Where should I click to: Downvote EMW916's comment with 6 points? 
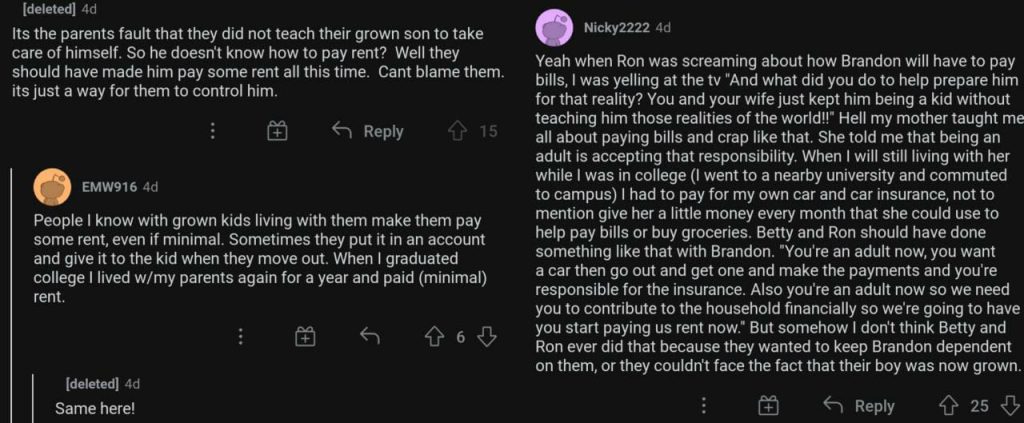tap(487, 337)
